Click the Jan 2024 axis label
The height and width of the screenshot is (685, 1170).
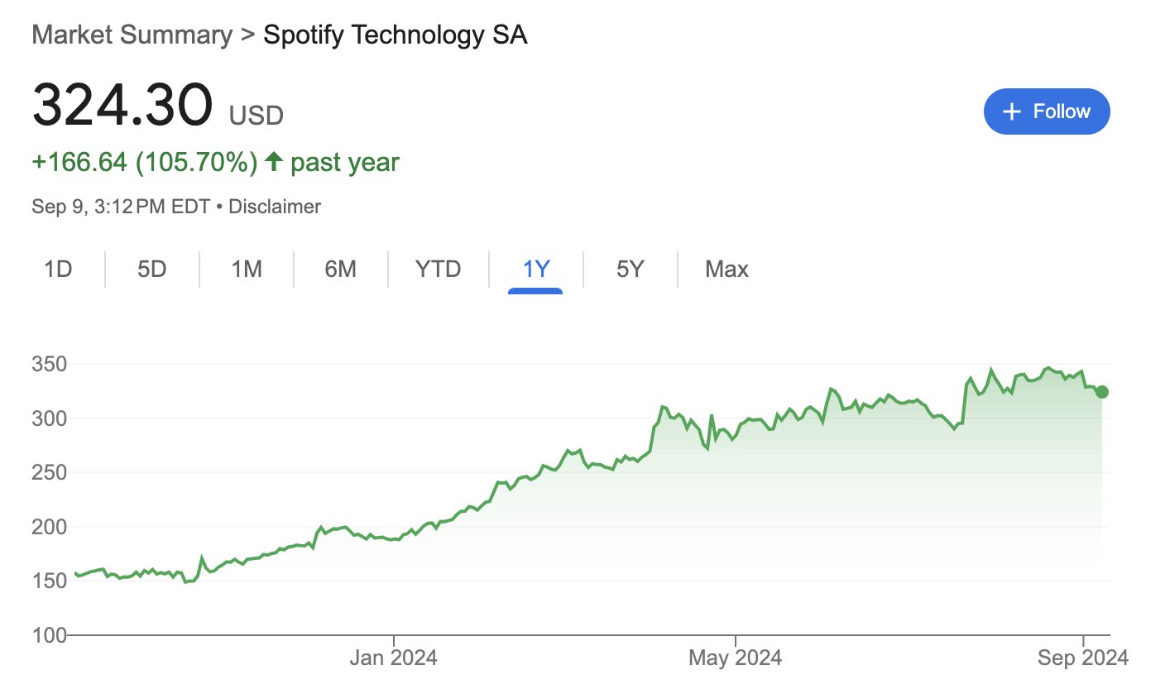394,658
